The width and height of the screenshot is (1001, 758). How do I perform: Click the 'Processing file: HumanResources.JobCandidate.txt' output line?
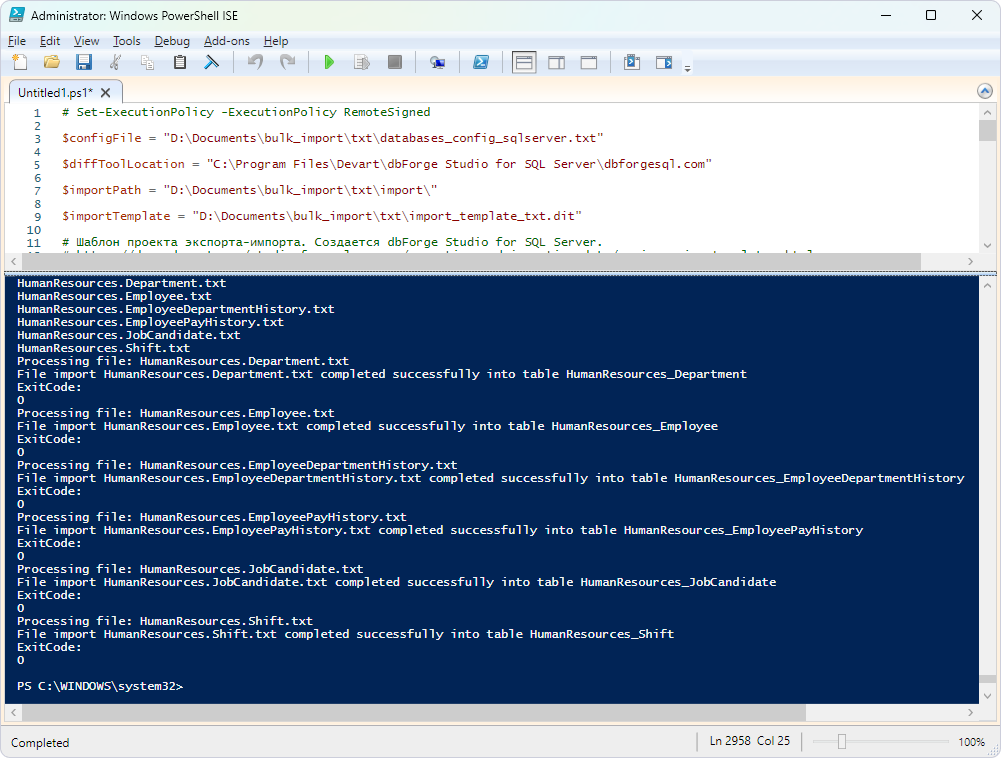[190, 569]
